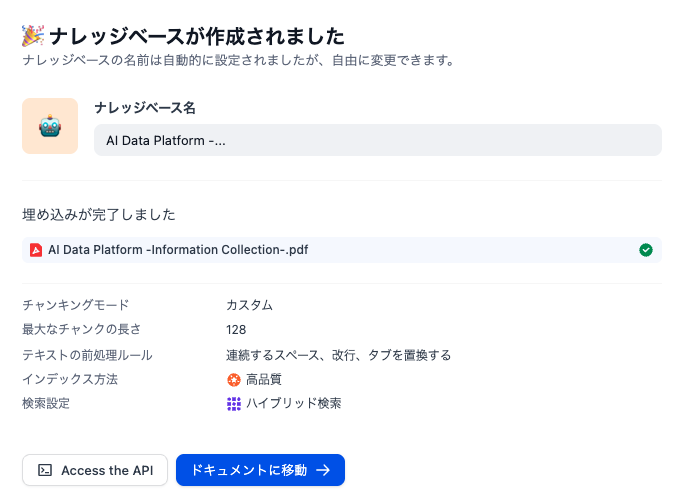Click the green embedding completed checkmark
Image resolution: width=676 pixels, height=501 pixels.
point(646,250)
